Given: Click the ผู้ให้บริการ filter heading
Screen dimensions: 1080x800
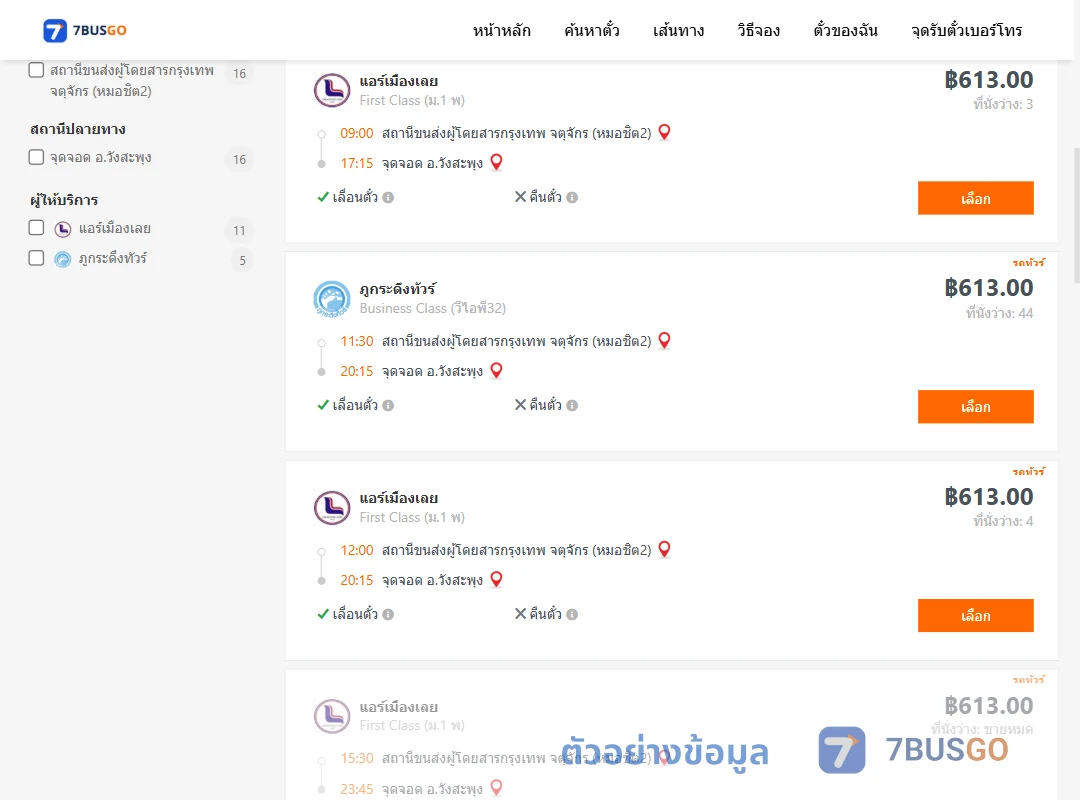Looking at the screenshot, I should [64, 201].
